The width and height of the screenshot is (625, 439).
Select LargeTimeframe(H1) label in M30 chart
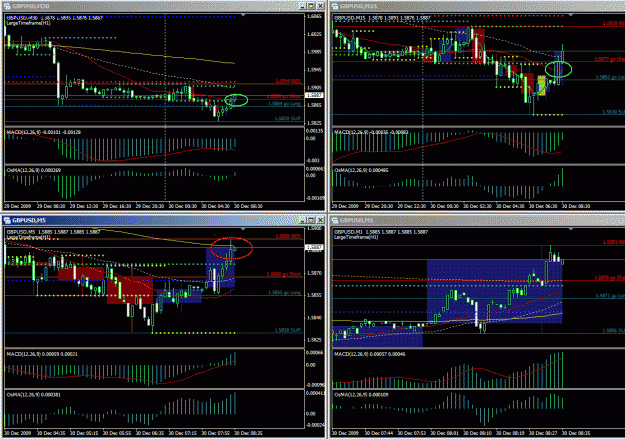(x=28, y=23)
